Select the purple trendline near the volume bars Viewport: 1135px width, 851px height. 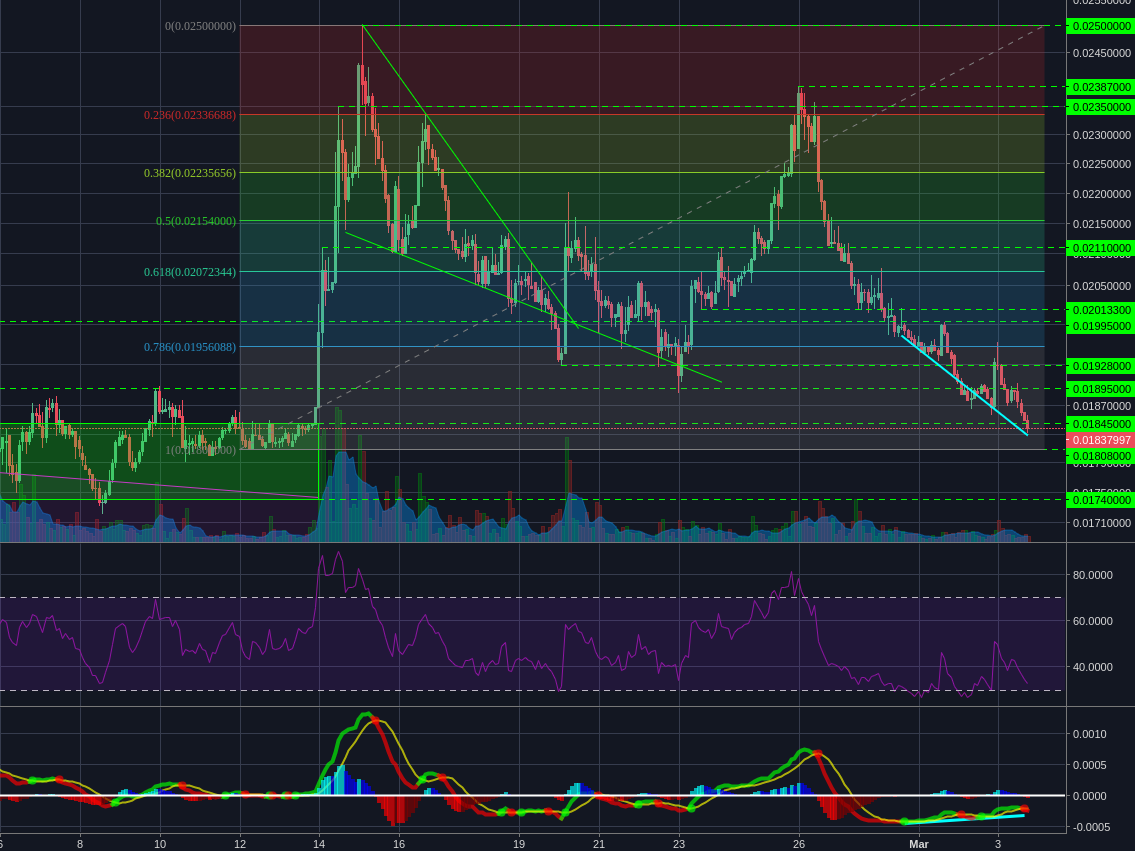[x=159, y=486]
